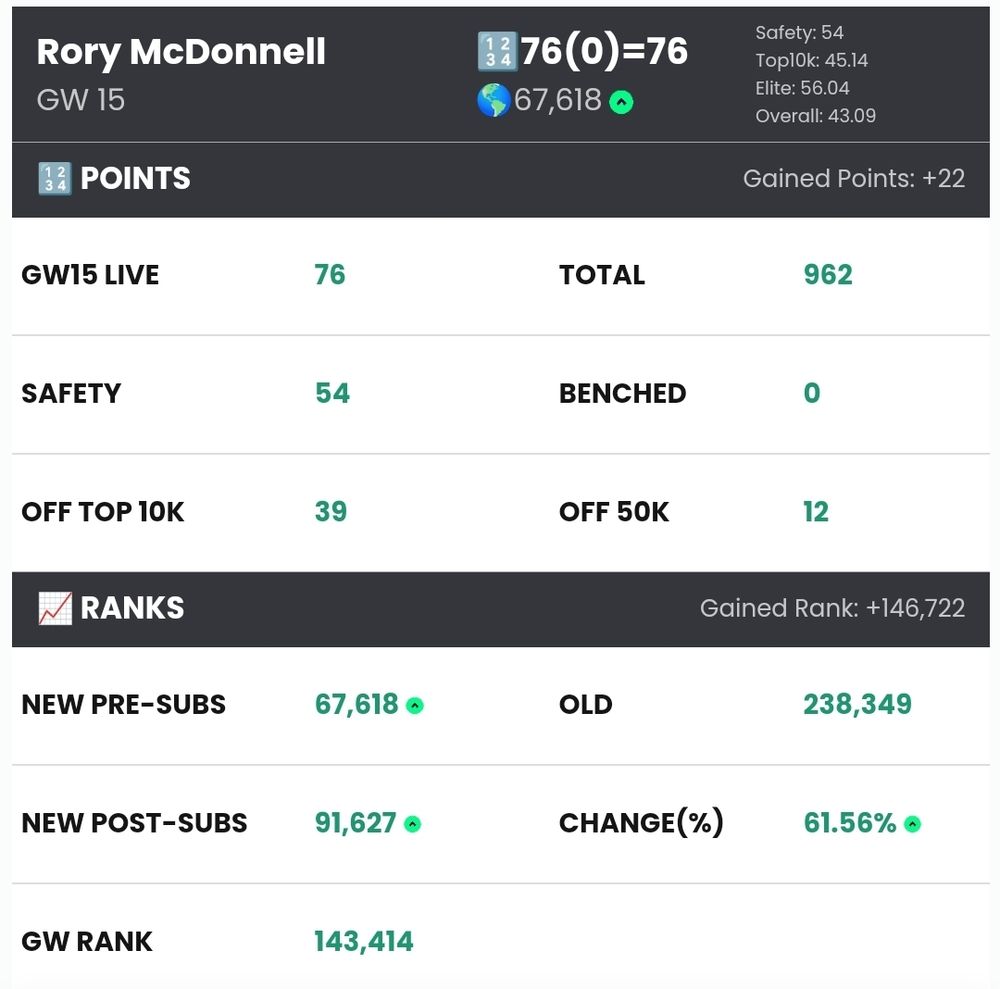Click the Gained Points: +22 text

point(854,179)
